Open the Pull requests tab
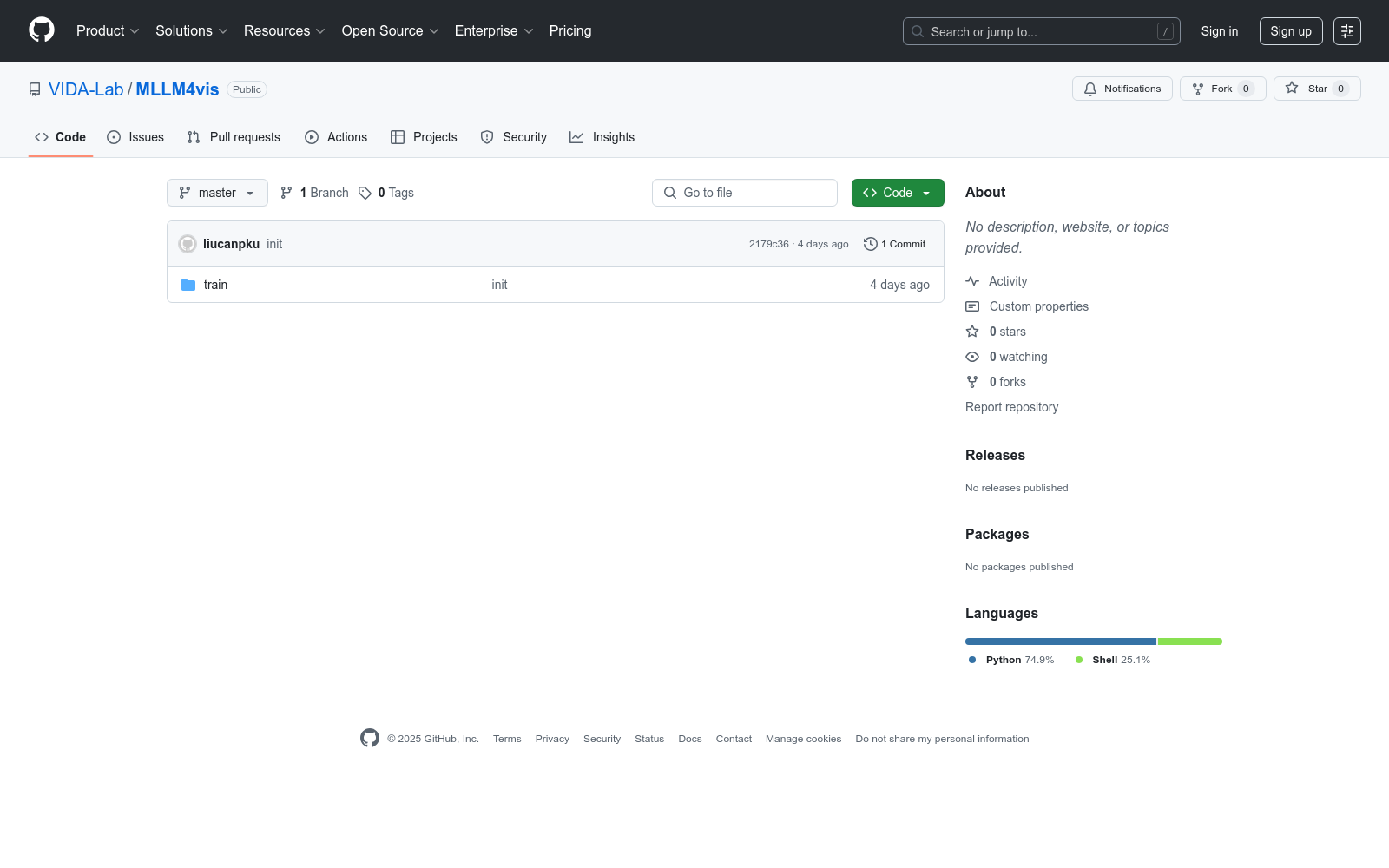The image size is (1389, 868). pos(234,137)
